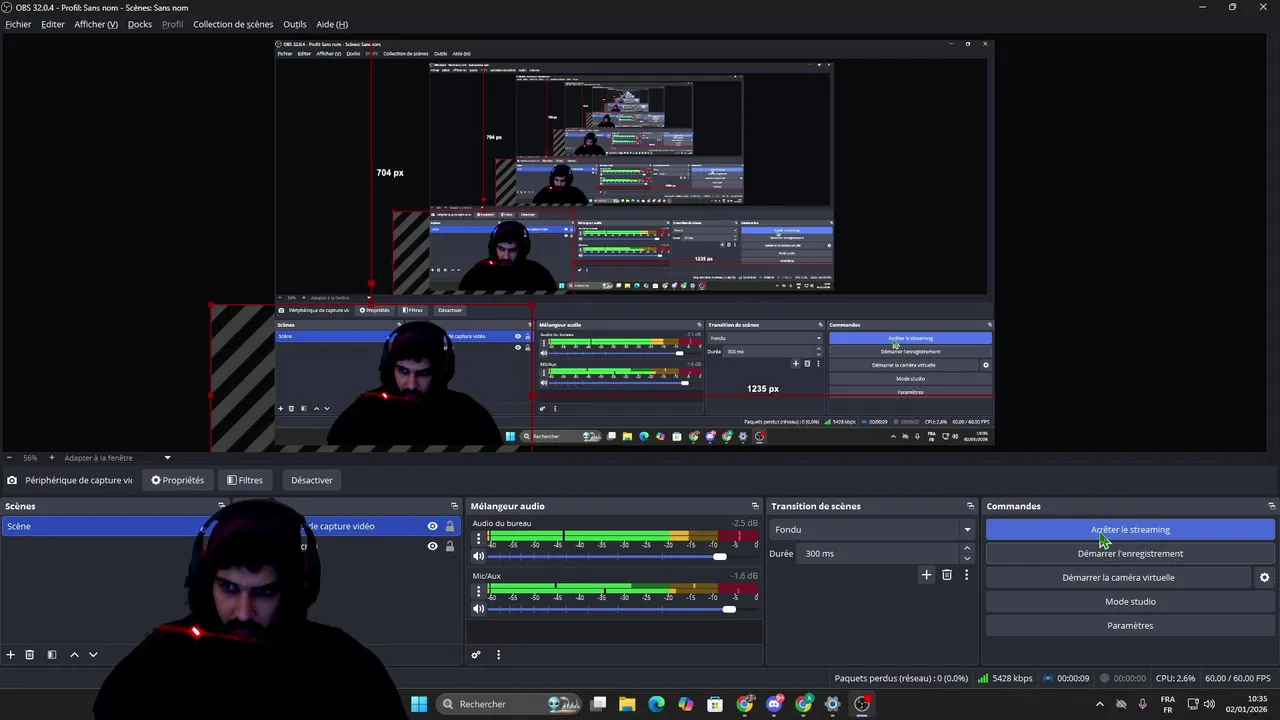
Task: Enable Mode studio
Action: coord(1130,601)
